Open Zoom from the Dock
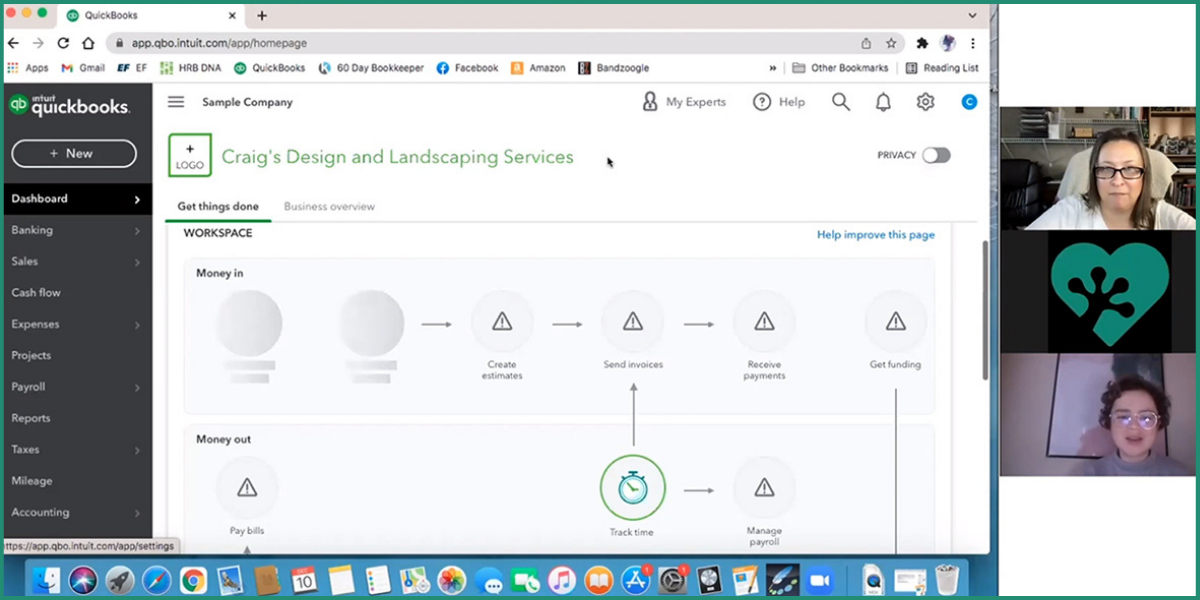 820,580
